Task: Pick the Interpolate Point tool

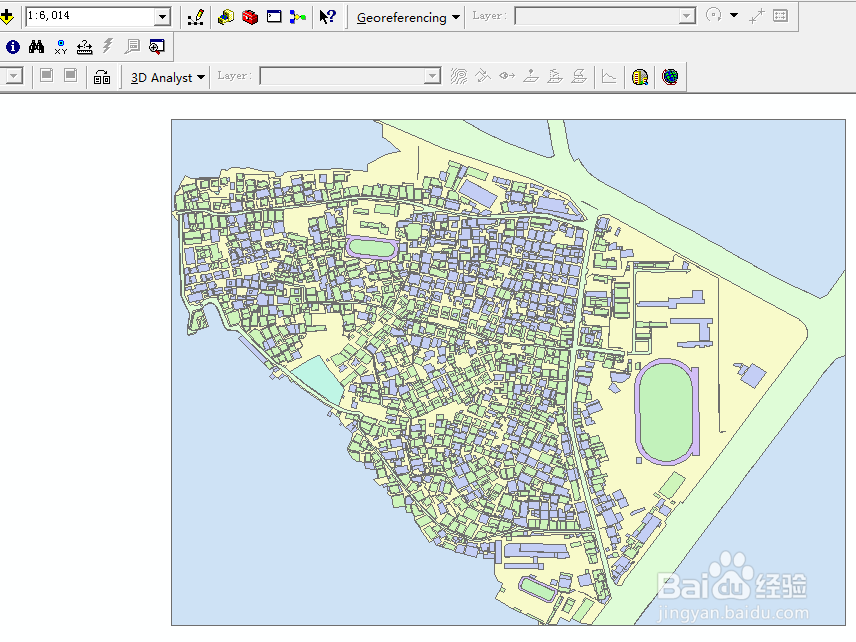Action: tap(531, 76)
